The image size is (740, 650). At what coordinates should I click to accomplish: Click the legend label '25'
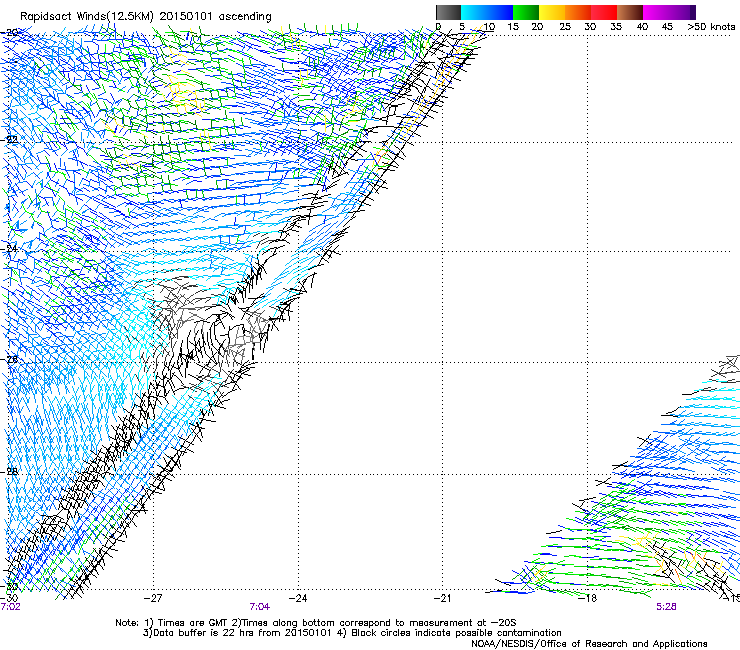pos(564,27)
